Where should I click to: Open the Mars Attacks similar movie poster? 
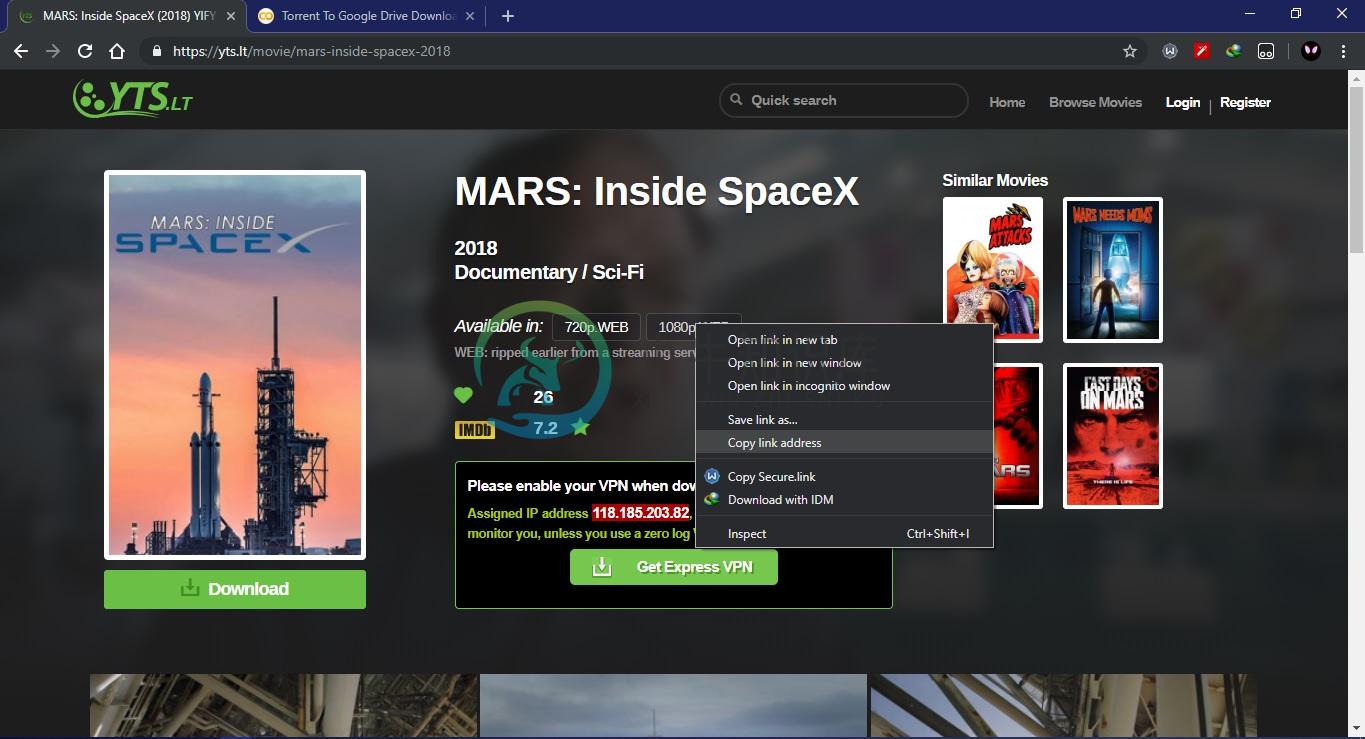(x=993, y=269)
